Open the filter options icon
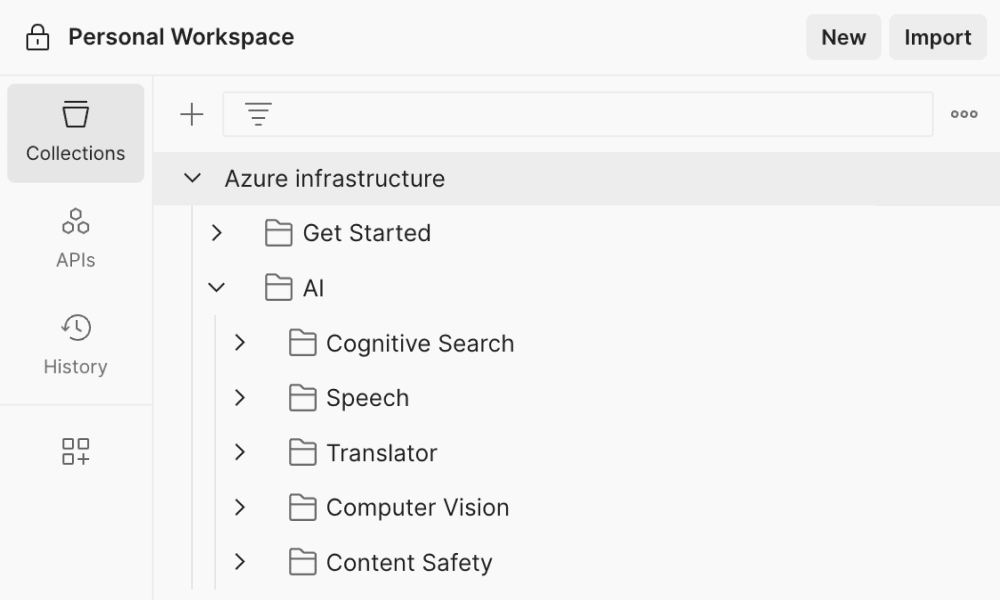 258,113
